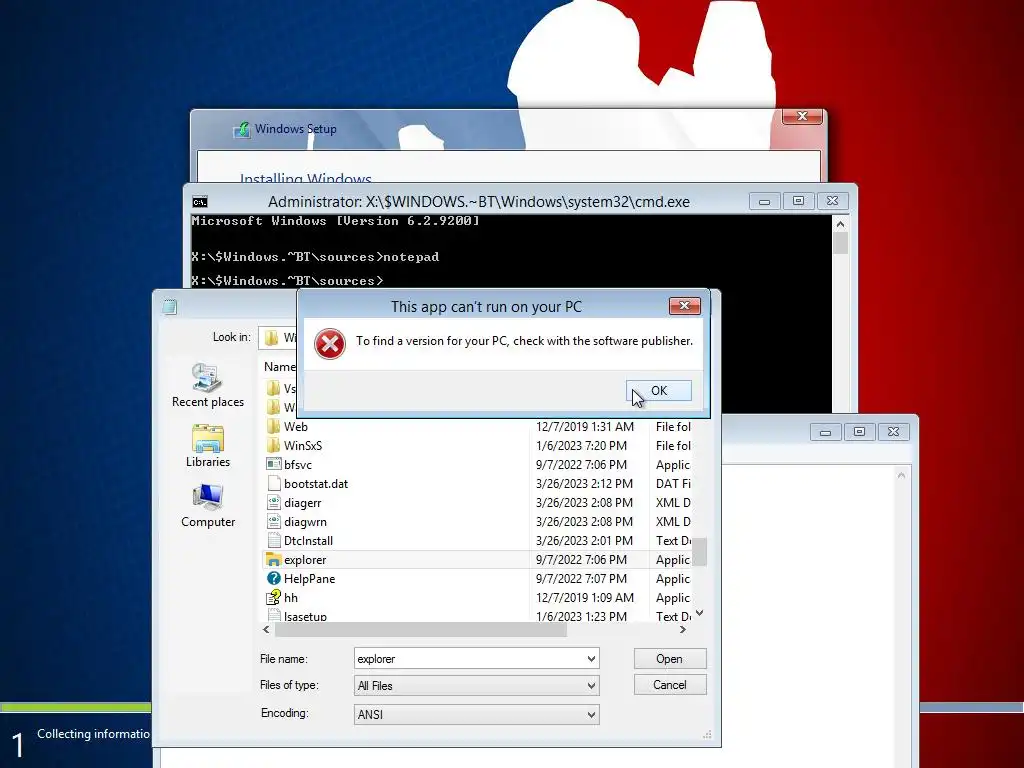
Task: Select Computer in the file dialog sidebar
Action: point(208,506)
